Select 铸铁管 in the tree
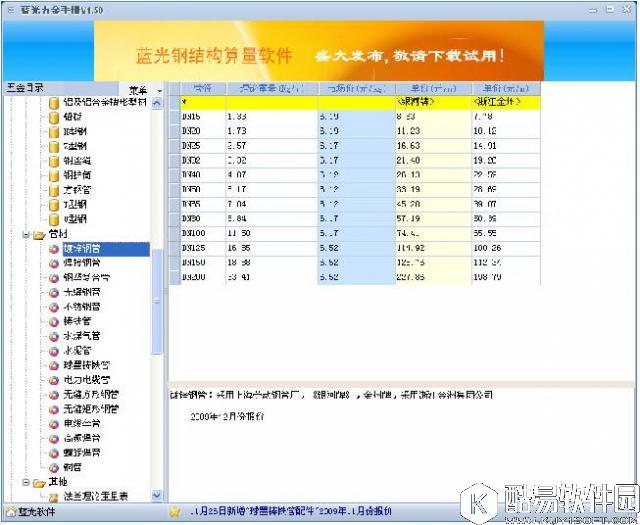Screen dimensions: 640x525 point(77,321)
